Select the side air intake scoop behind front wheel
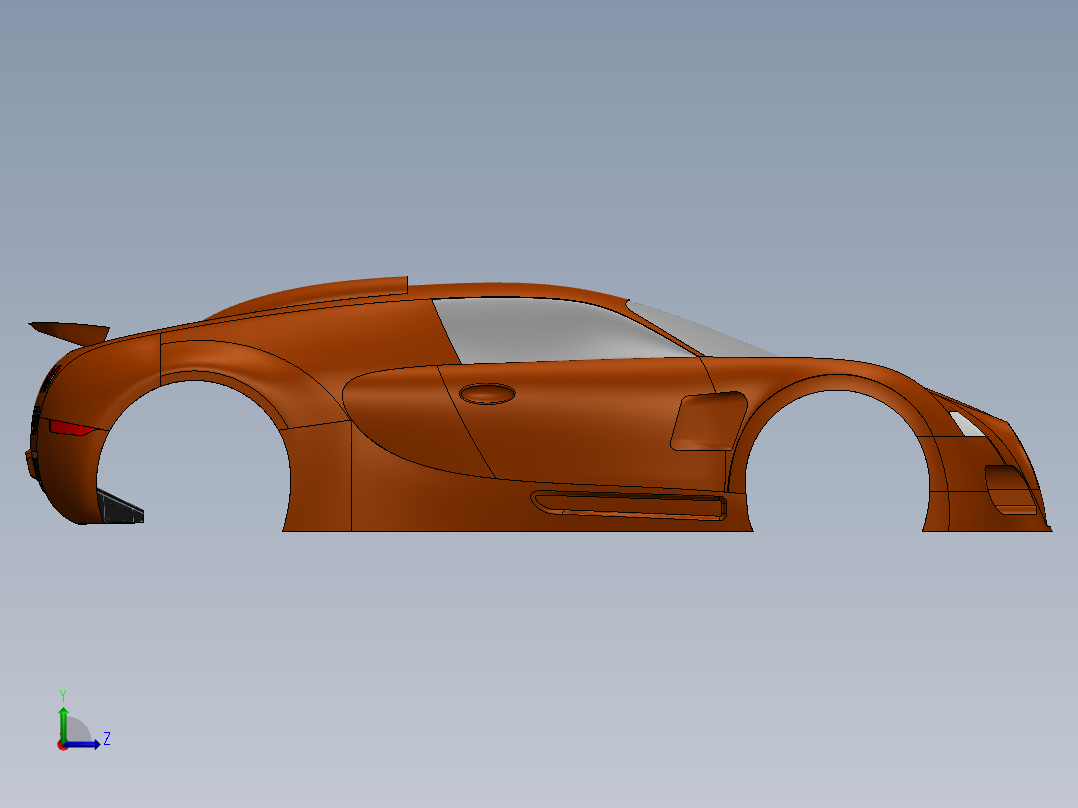Screen dimensions: 1078x808 click(709, 422)
